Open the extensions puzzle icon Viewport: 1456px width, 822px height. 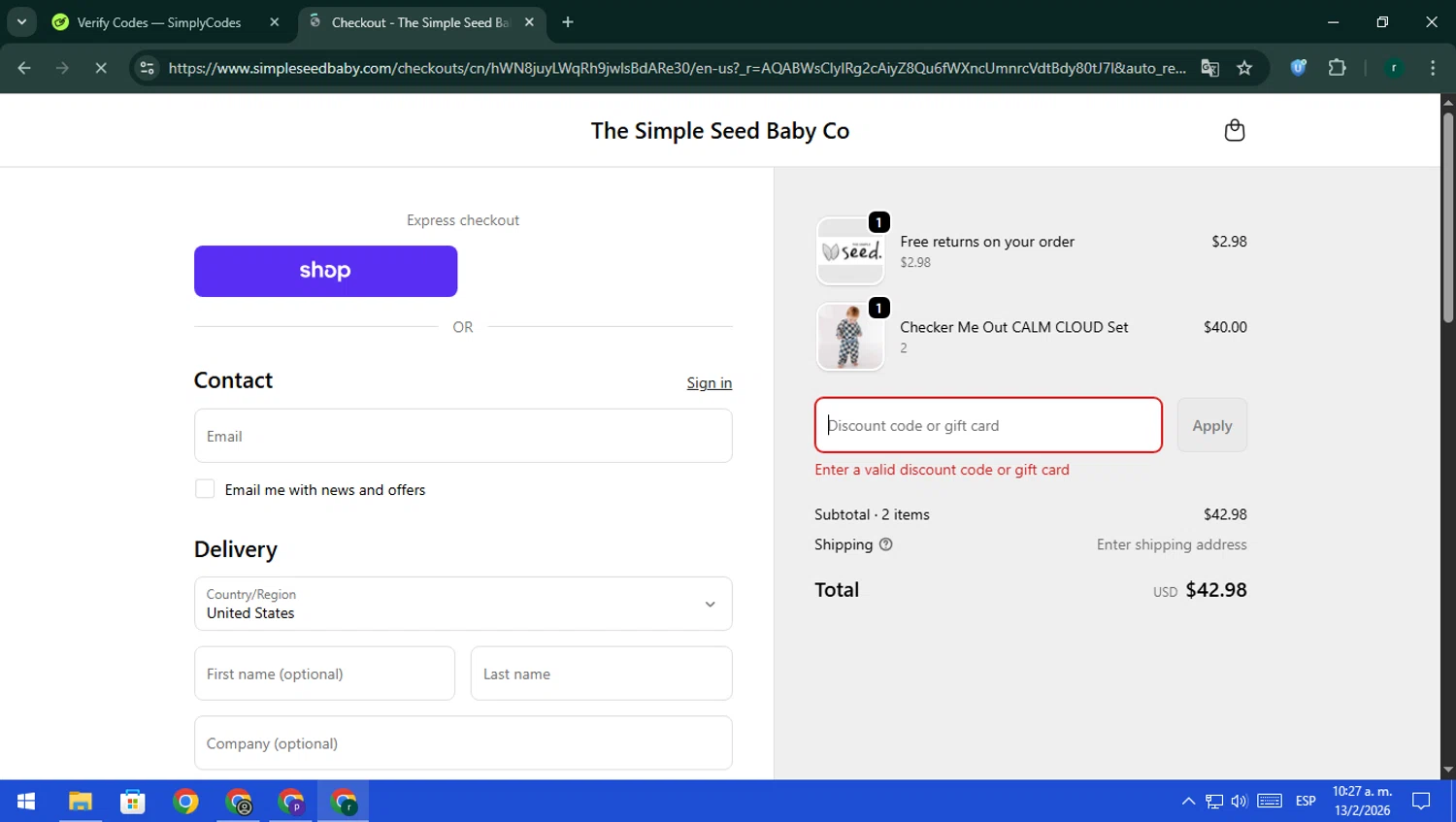point(1337,68)
